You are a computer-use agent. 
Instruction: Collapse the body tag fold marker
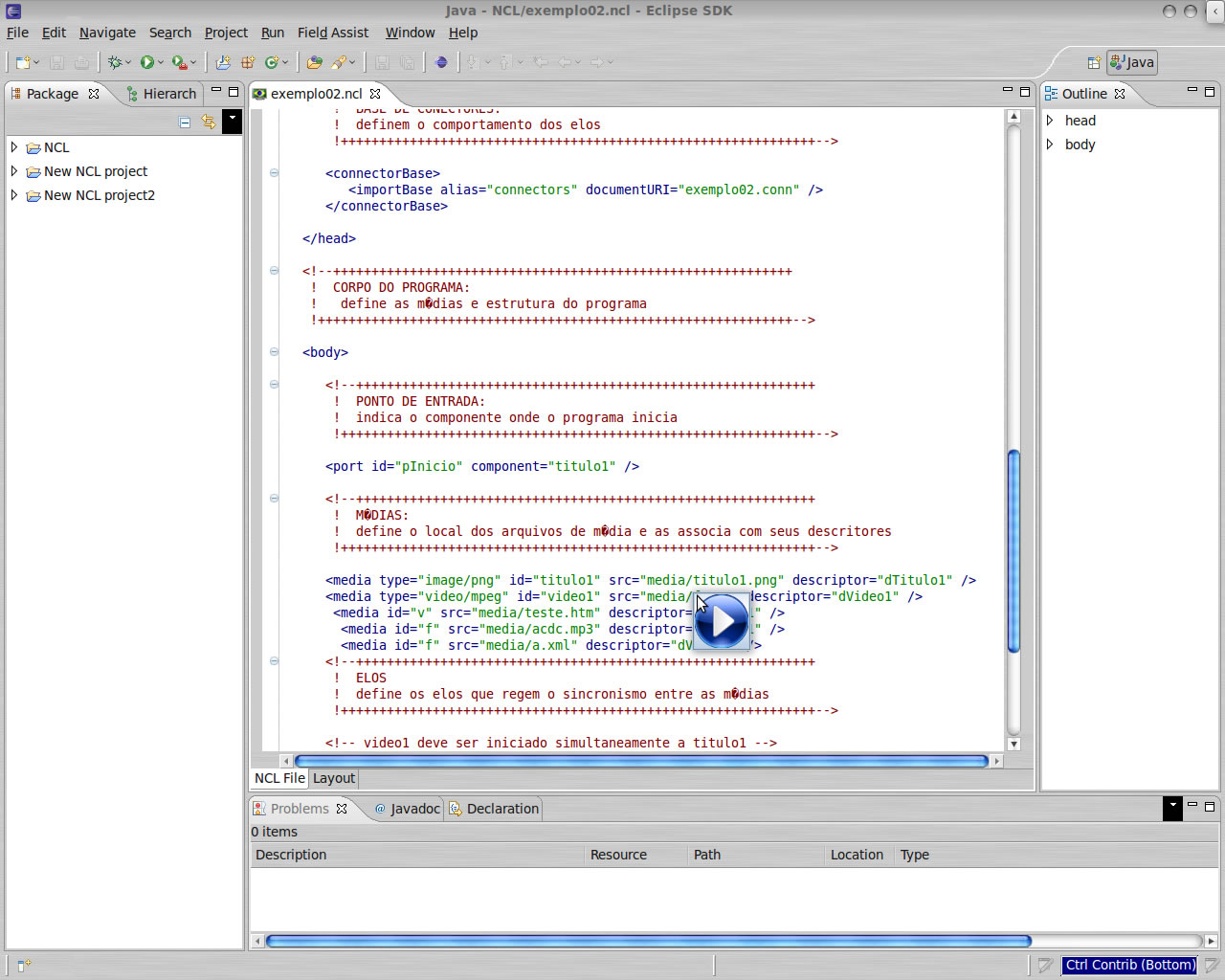274,352
